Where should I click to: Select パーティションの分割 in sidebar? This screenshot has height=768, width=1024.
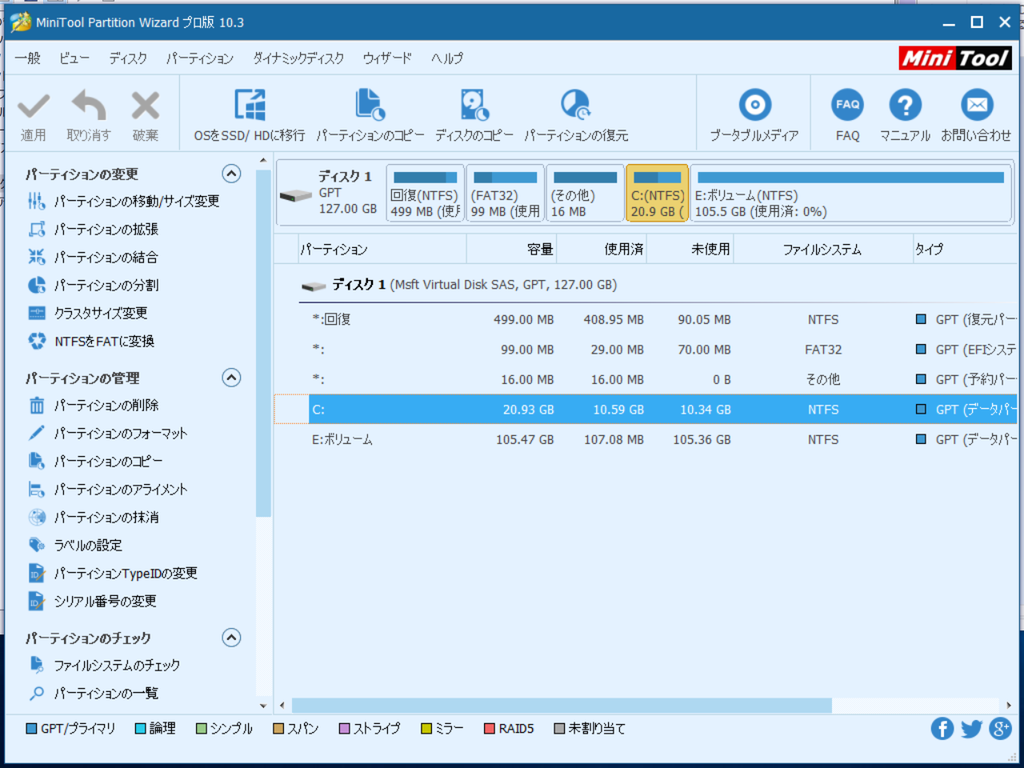pos(93,285)
